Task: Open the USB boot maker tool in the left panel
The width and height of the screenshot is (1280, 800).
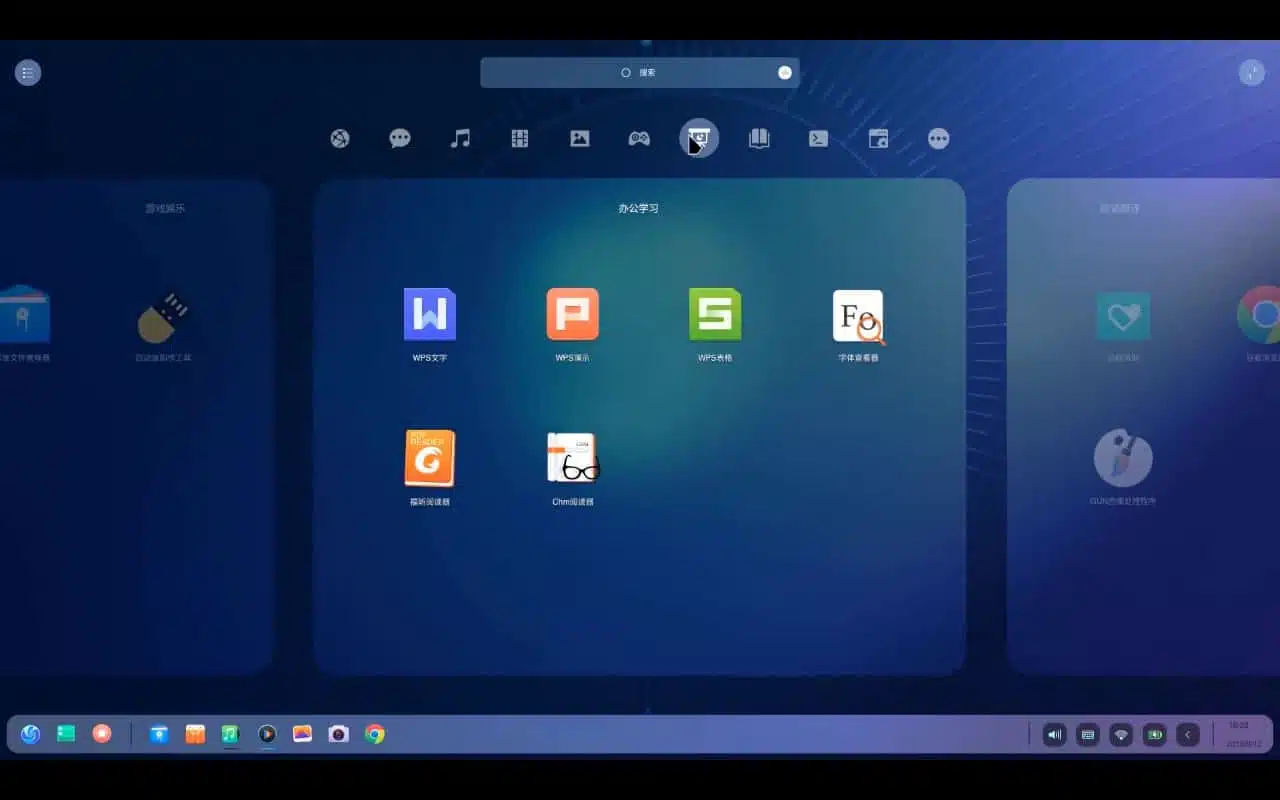Action: [163, 317]
